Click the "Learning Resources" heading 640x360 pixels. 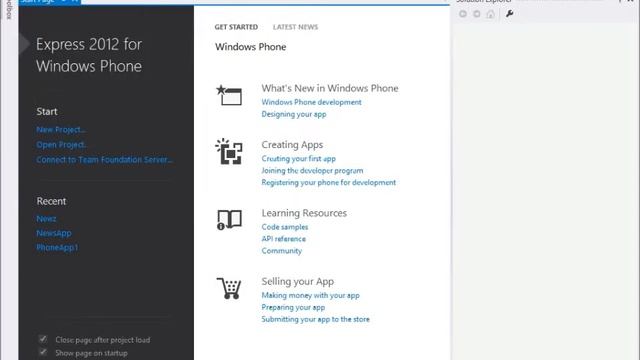pyautogui.click(x=304, y=213)
